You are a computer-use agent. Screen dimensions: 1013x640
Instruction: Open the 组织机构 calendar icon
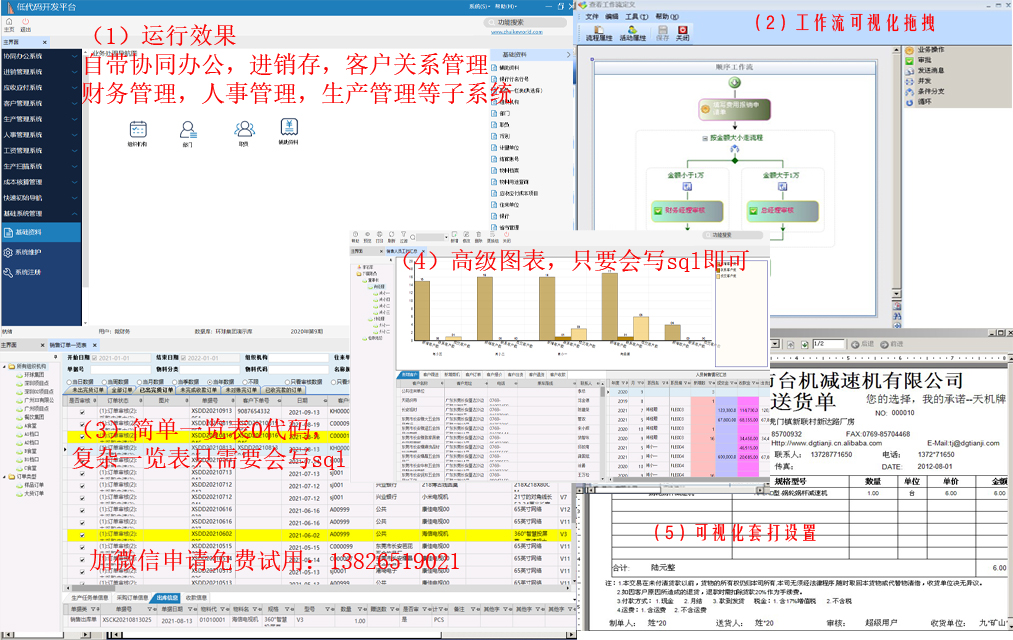138,129
